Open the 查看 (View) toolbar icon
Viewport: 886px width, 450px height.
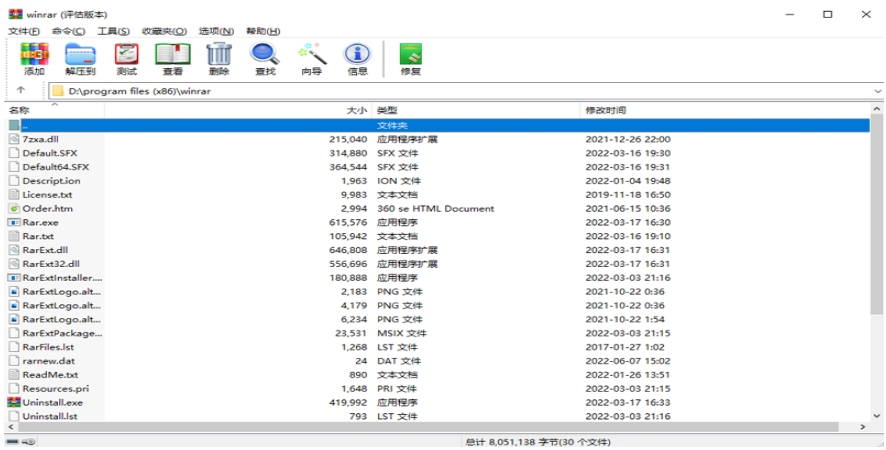coord(172,58)
